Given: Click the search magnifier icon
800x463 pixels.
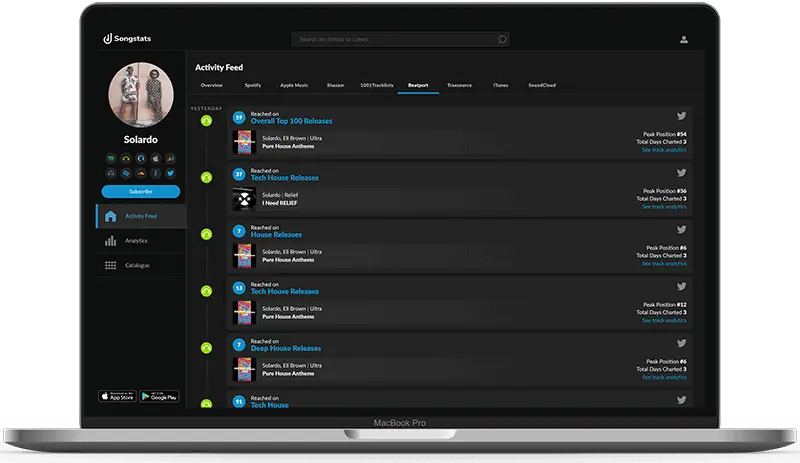Looking at the screenshot, I should click(x=502, y=39).
